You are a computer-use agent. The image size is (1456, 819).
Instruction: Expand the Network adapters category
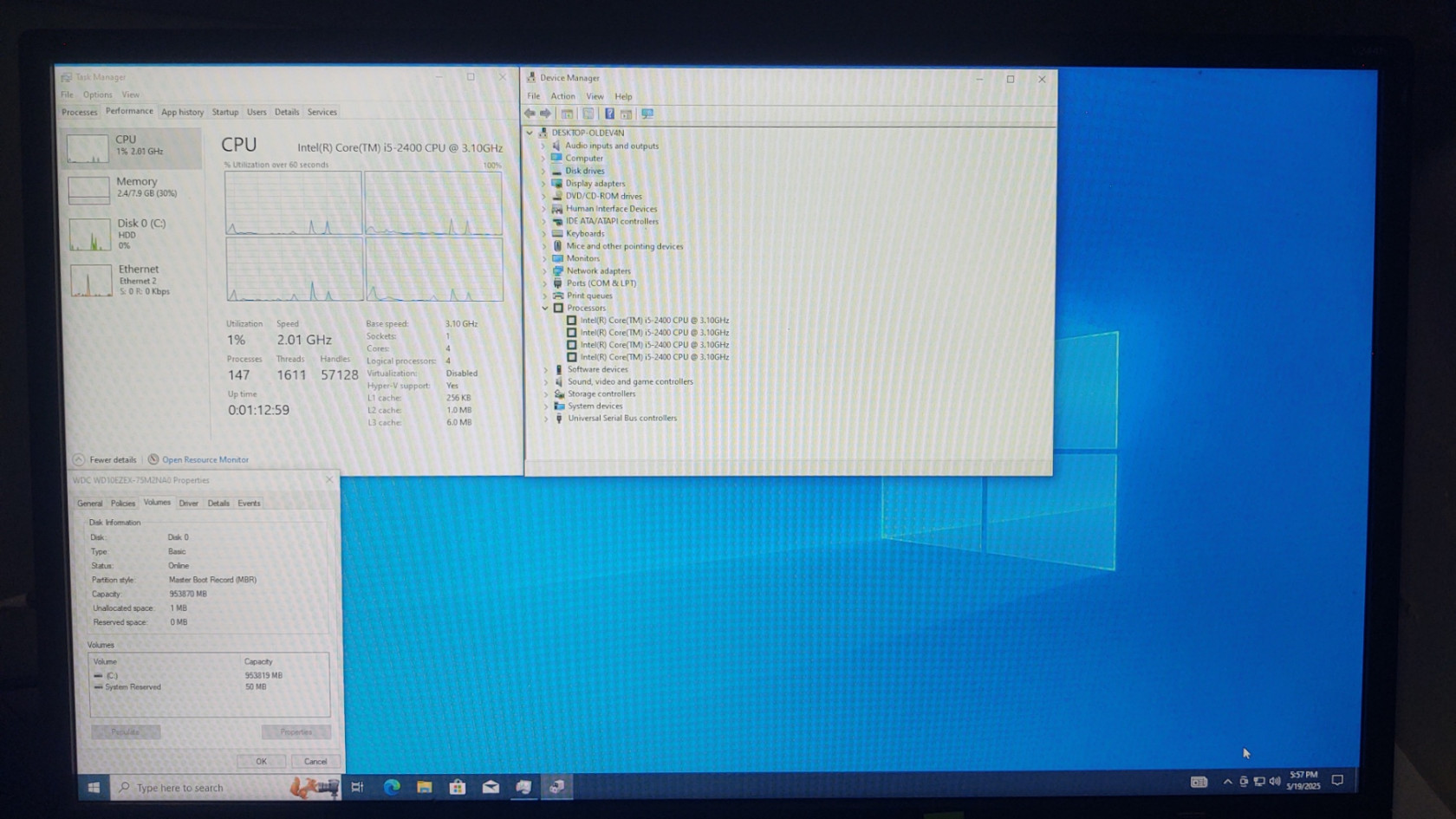(545, 271)
